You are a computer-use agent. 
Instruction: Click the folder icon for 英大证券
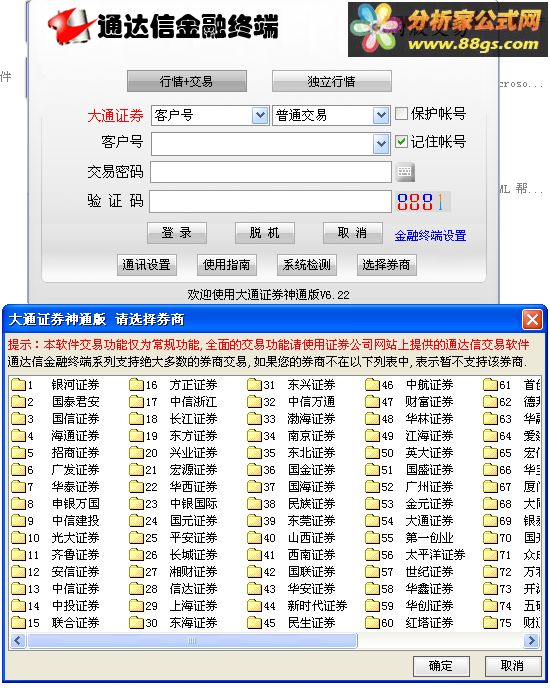click(x=373, y=453)
